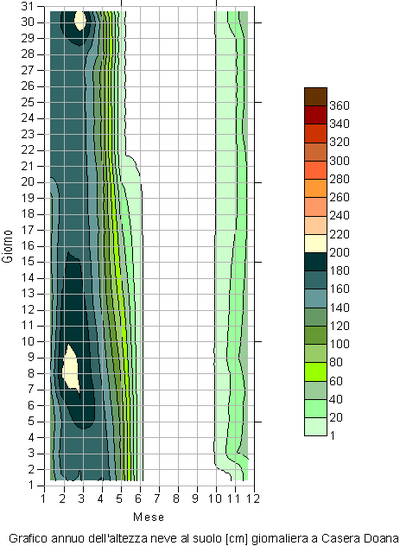
Task: Click the chart caption mentioning Casera Doana
Action: pyautogui.click(x=203, y=538)
